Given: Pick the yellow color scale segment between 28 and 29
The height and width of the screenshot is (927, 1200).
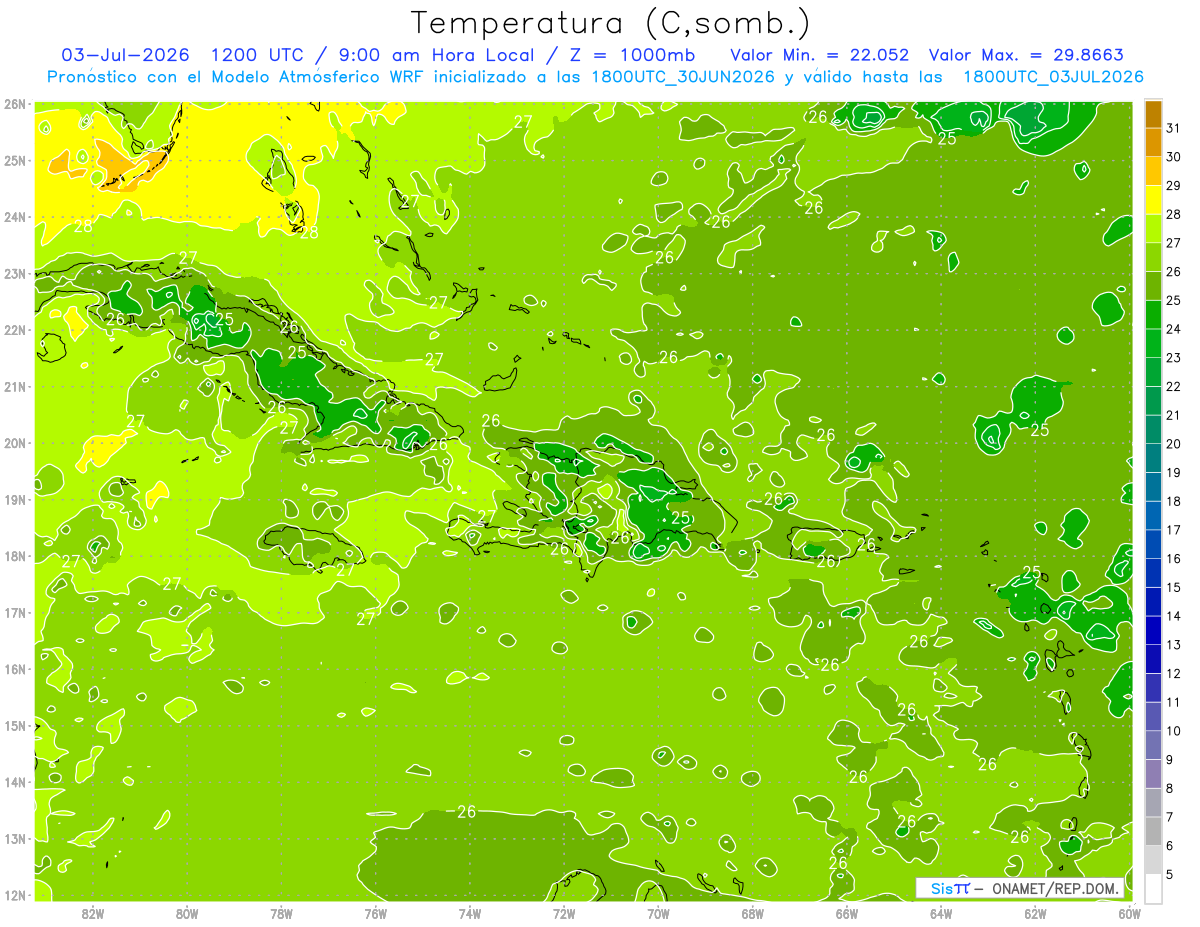Looking at the screenshot, I should click(1153, 201).
